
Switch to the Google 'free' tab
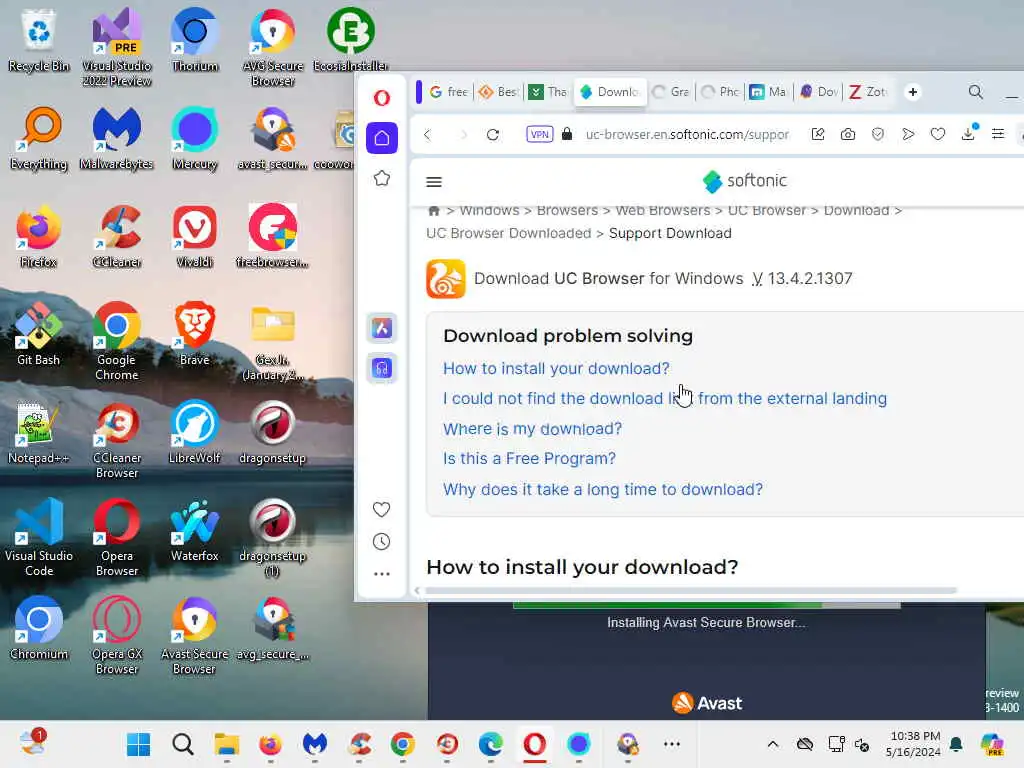tap(449, 92)
